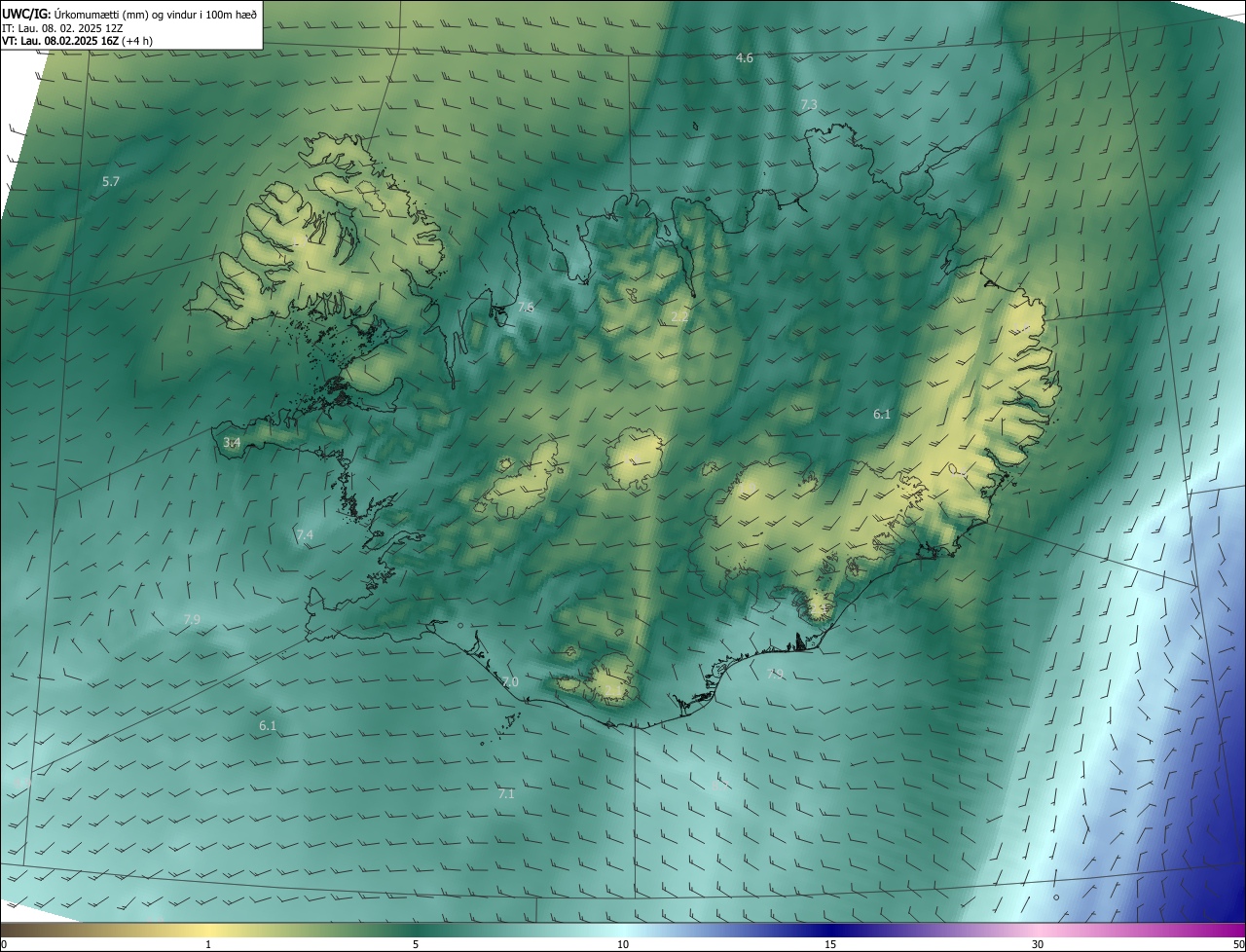Screen dimensions: 1246x952
Task: Click the 7.6 value label on the map
Action: pos(526,308)
